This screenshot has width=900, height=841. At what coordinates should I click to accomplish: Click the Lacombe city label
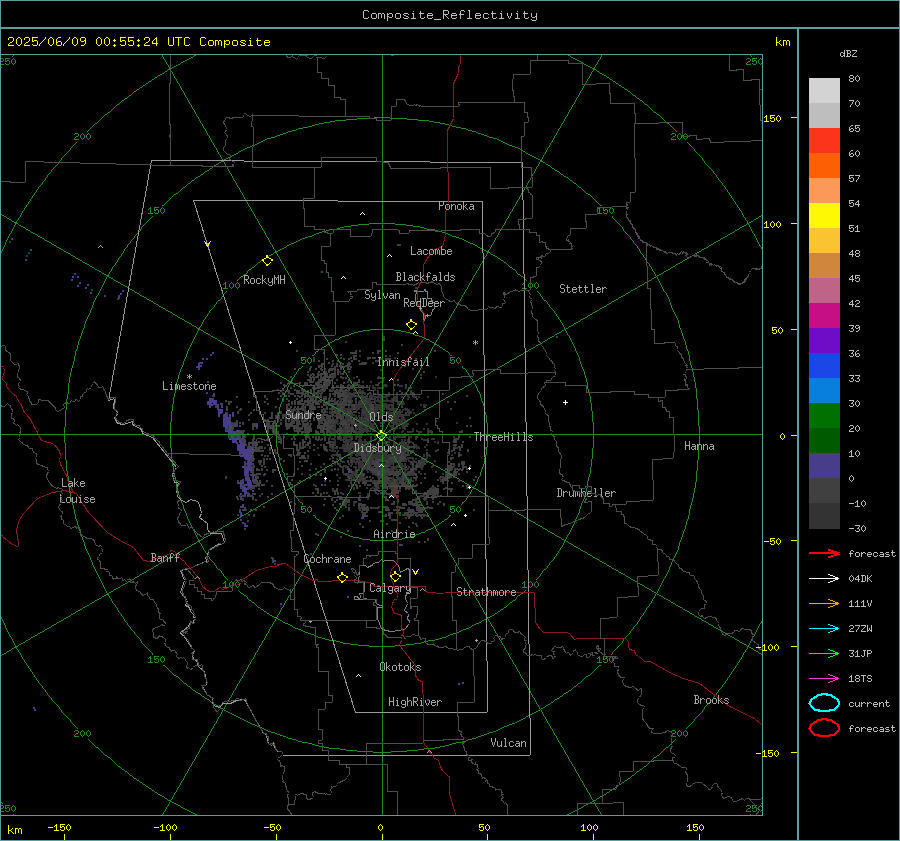tap(431, 251)
